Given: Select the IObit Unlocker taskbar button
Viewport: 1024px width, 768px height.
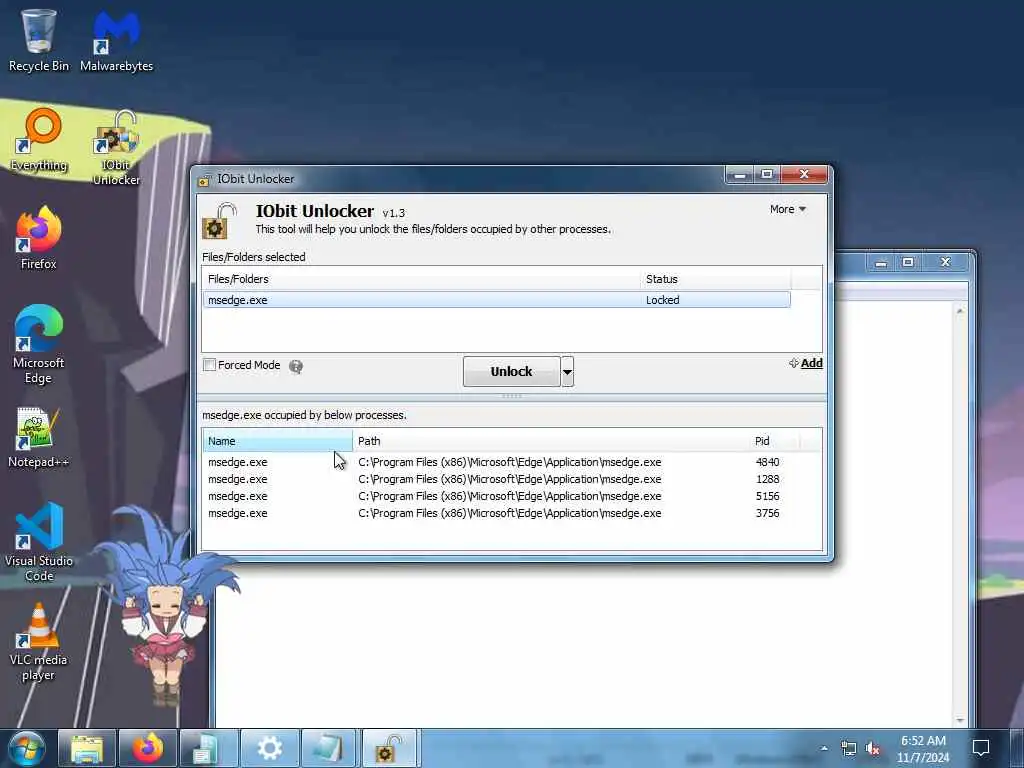Looking at the screenshot, I should pos(390,748).
